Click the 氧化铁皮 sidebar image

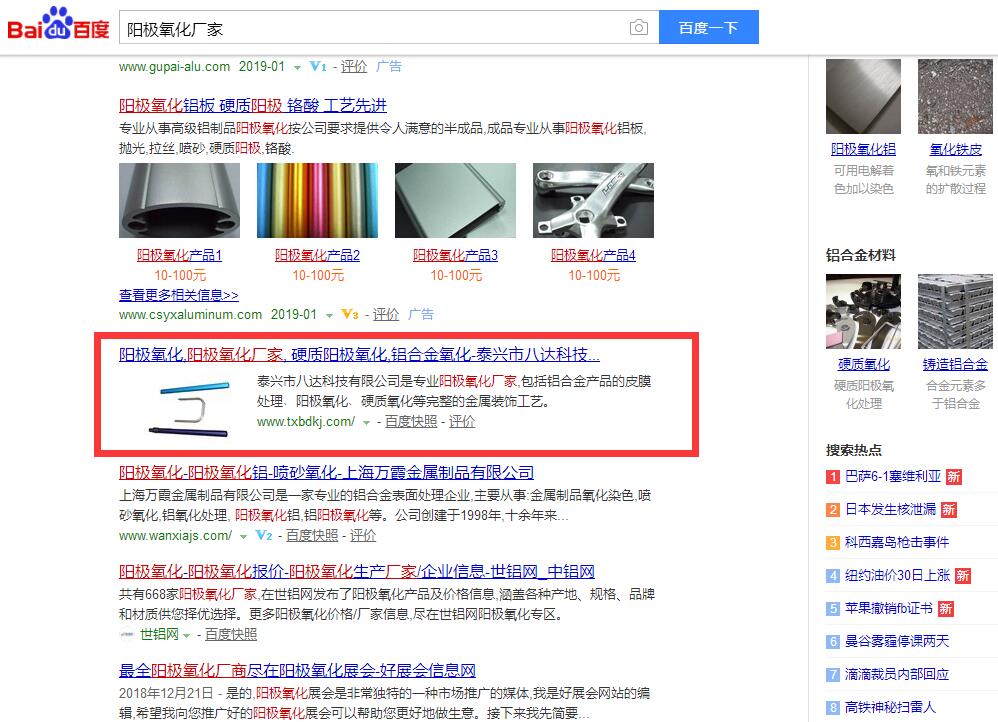[955, 96]
